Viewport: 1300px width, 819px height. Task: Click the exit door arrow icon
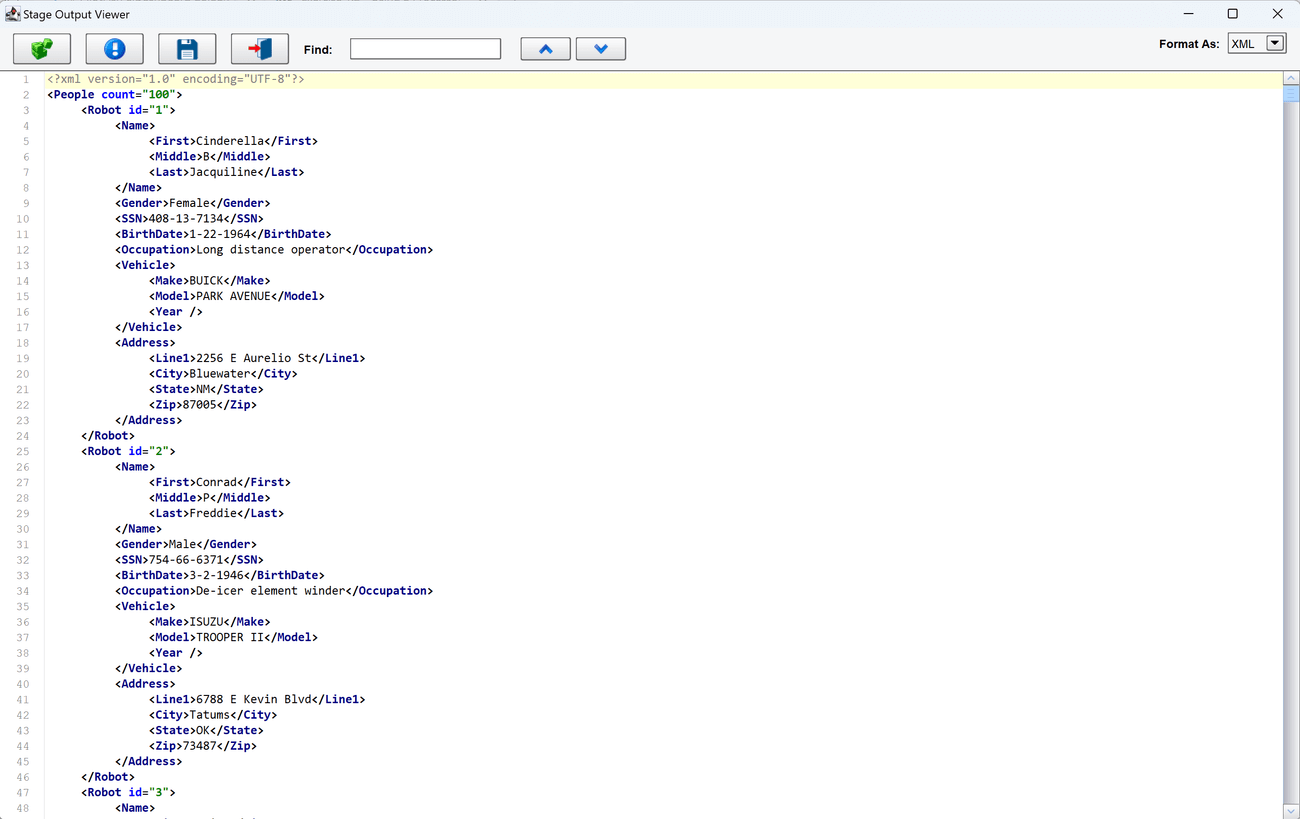(260, 49)
